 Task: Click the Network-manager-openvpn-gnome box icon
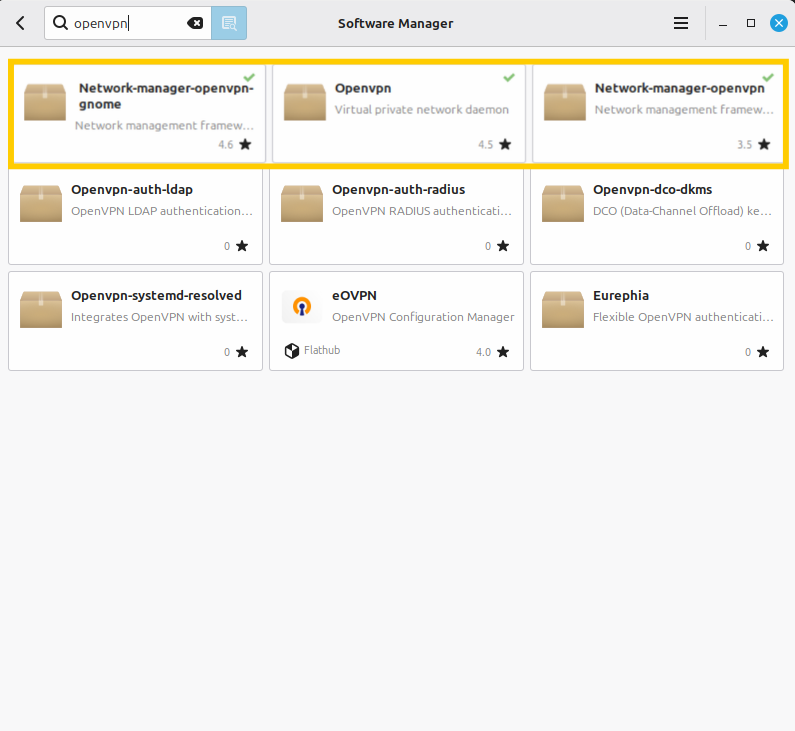45,102
